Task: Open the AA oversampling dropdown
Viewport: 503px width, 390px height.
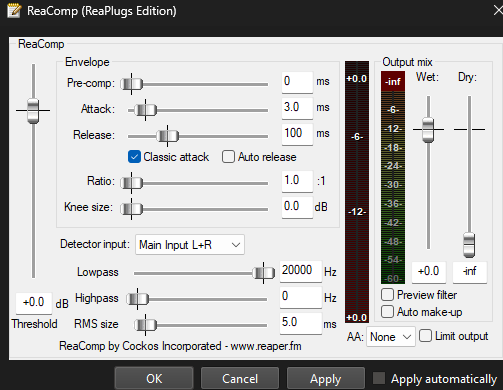Action: [x=391, y=337]
